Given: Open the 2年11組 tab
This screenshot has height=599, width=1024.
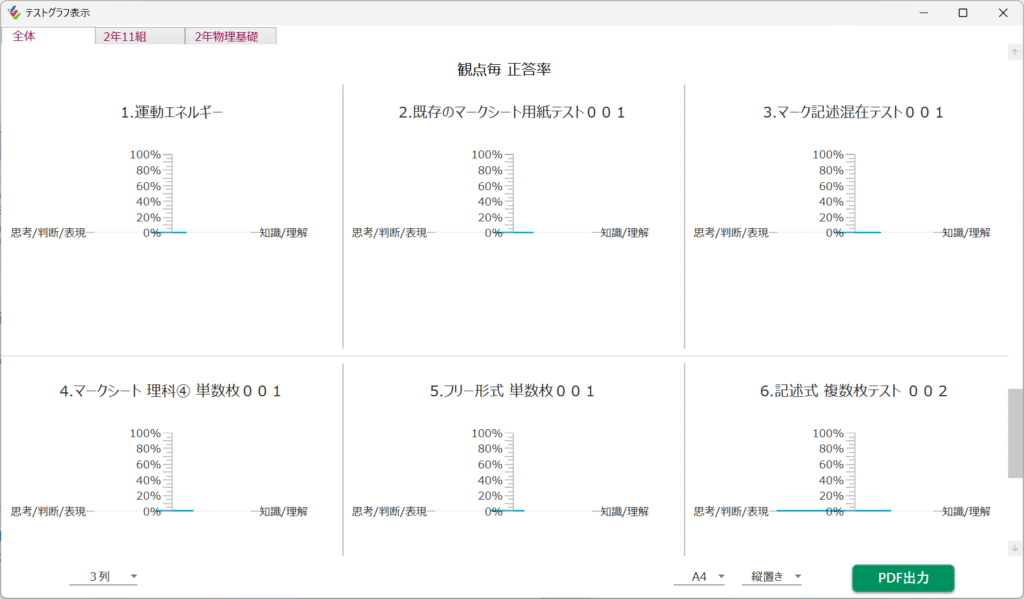Looking at the screenshot, I should click(140, 36).
